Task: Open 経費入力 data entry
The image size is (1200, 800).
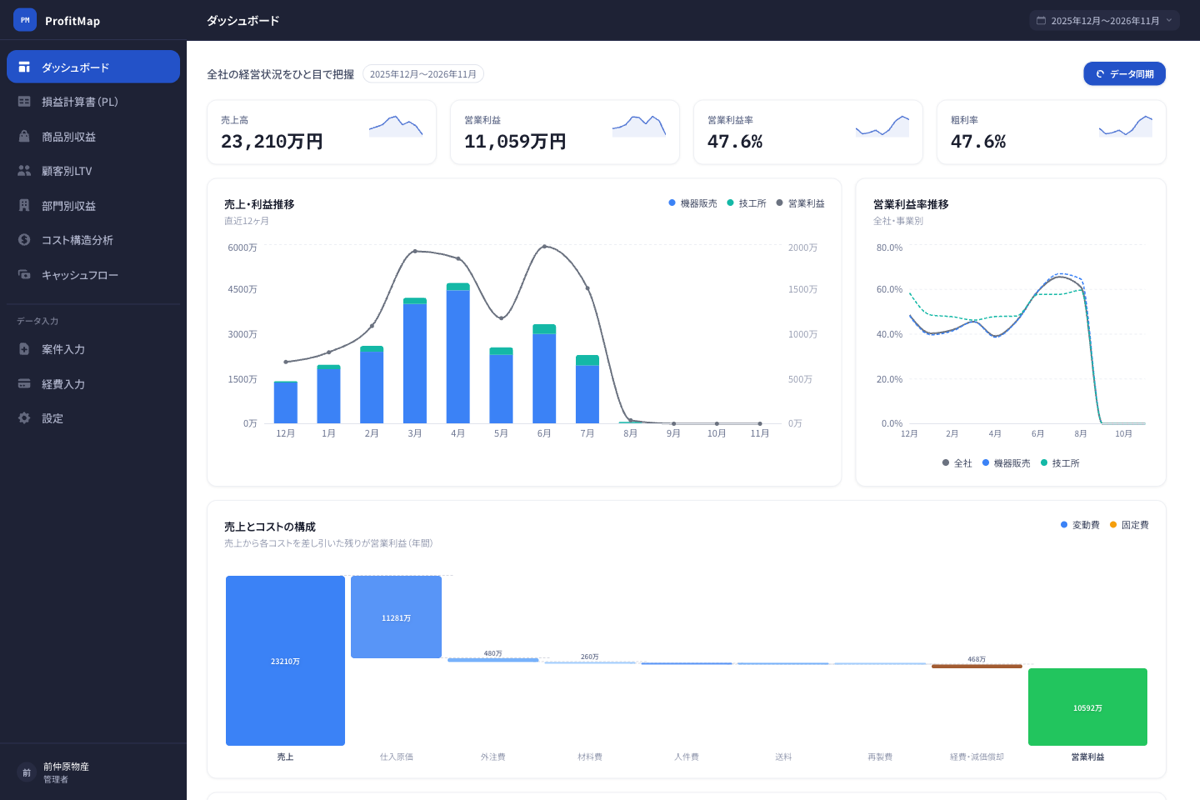Action: (93, 384)
